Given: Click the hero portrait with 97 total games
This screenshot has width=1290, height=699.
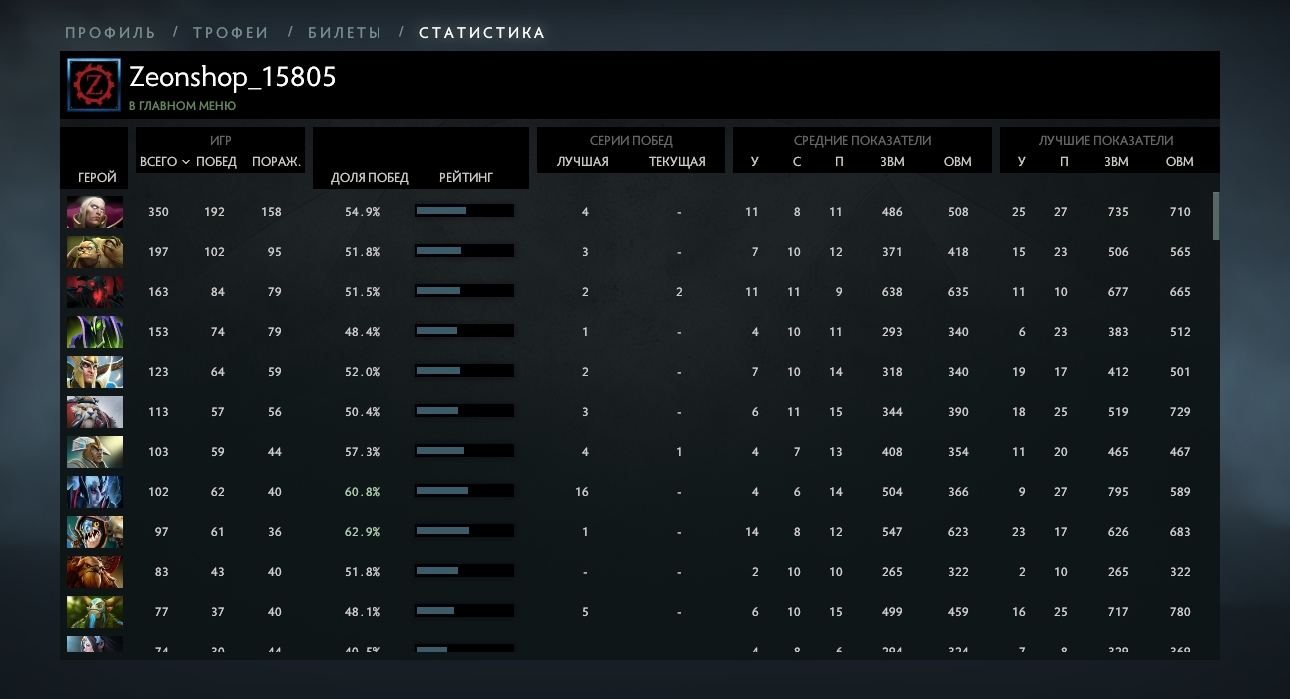Looking at the screenshot, I should point(95,532).
